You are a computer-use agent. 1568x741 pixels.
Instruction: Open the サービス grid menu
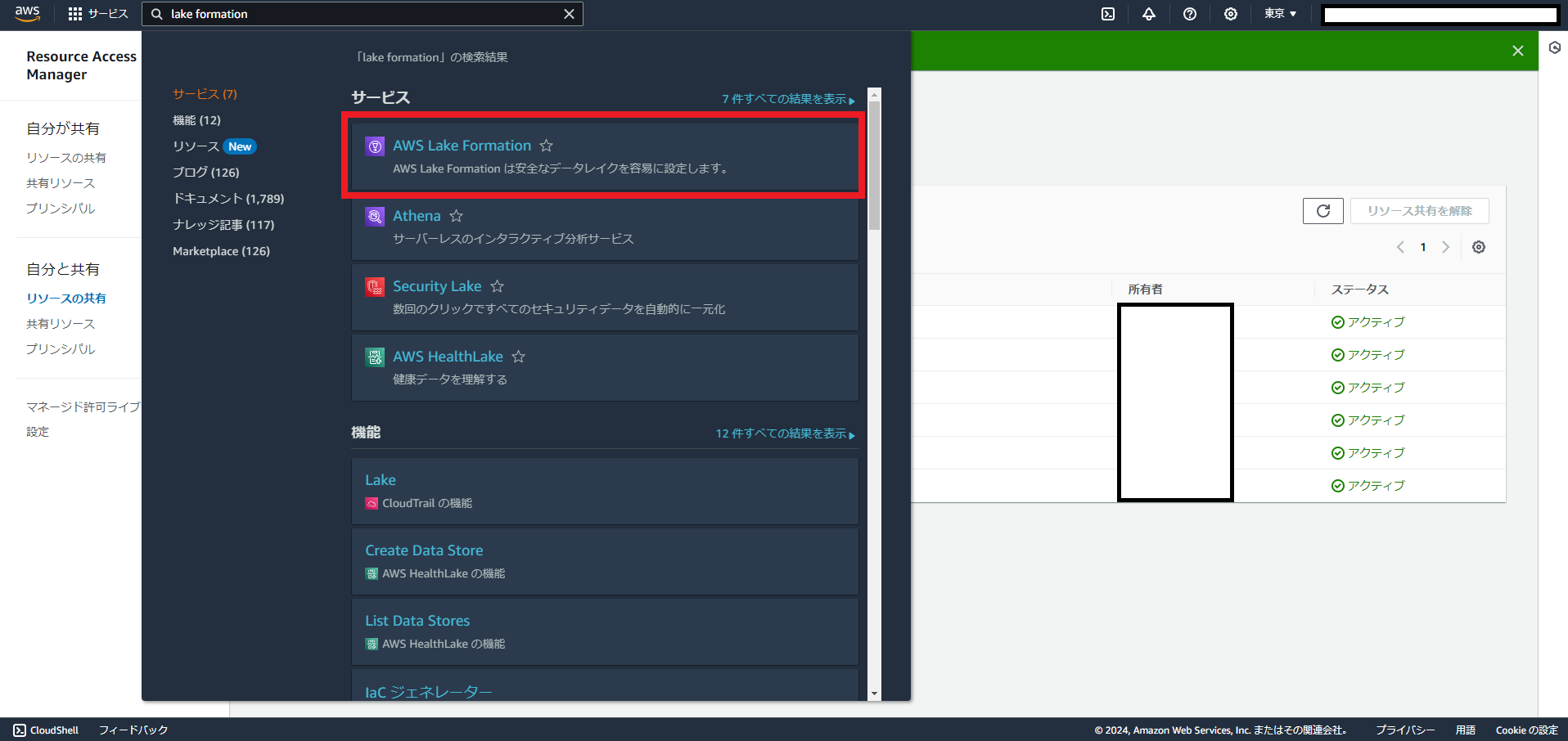(x=98, y=14)
